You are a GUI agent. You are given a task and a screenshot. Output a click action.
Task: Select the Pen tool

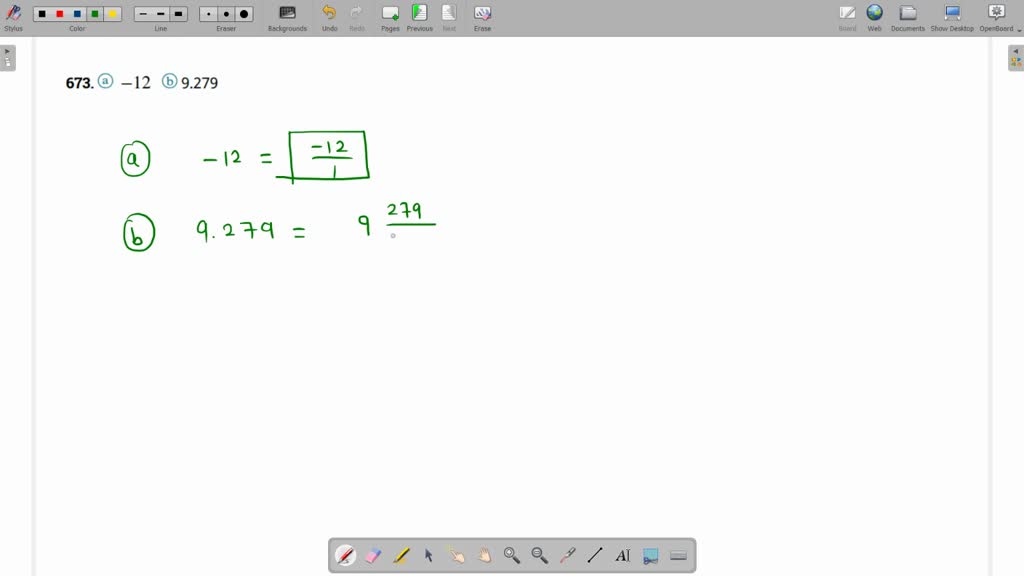click(345, 555)
